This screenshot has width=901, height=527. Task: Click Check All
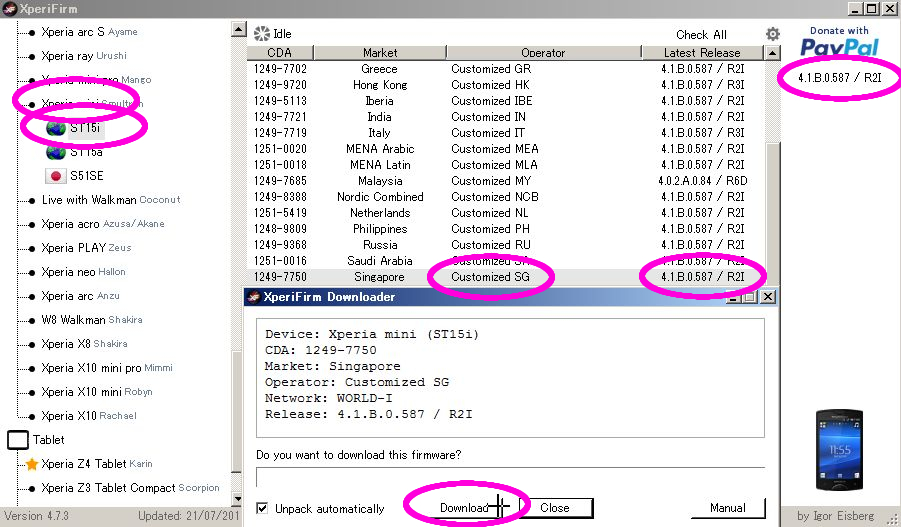701,34
